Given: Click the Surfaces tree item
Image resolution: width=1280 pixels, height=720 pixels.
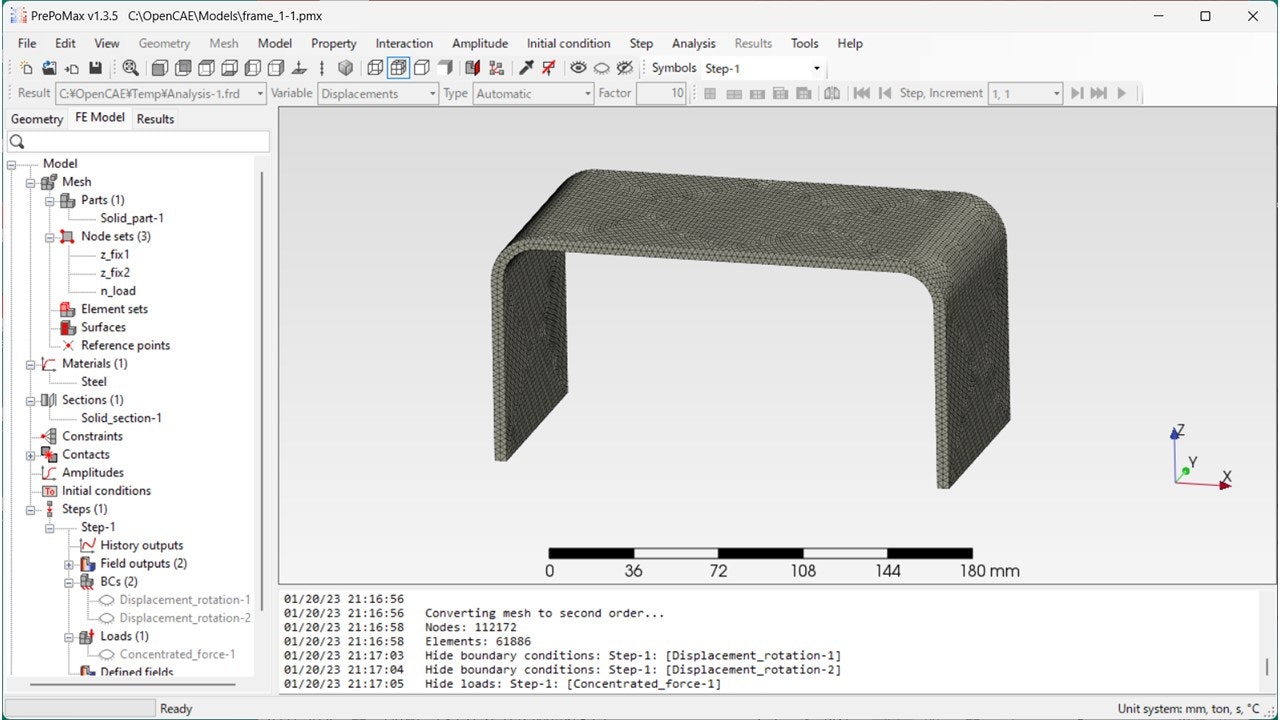Looking at the screenshot, I should coord(103,327).
